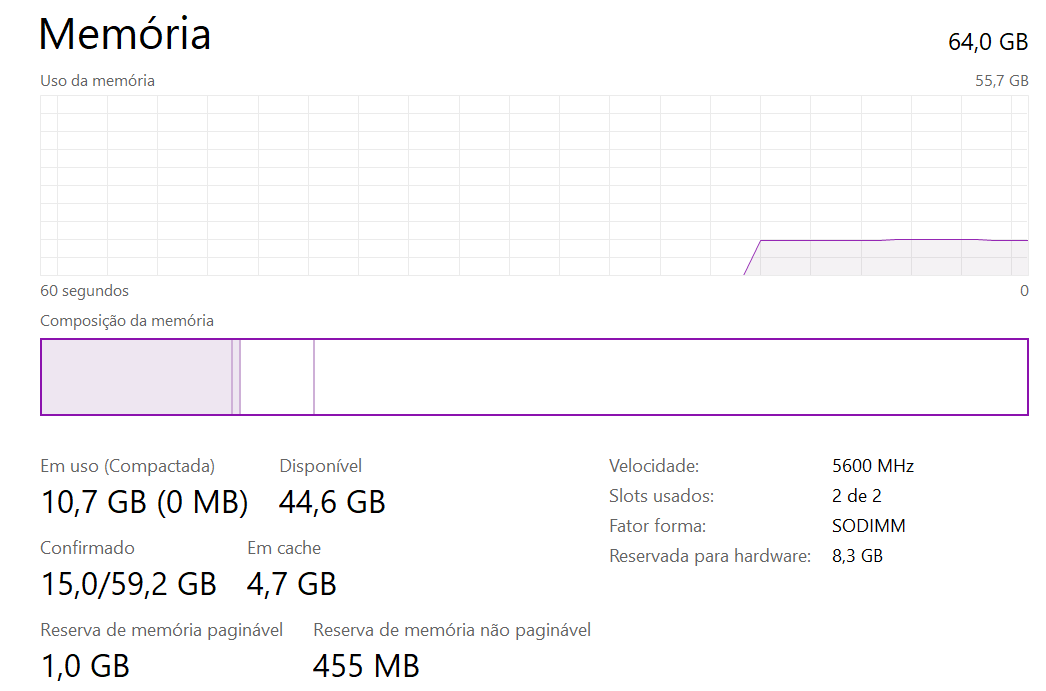Screen dimensions: 1046x691
Task: Click the 60 segundos graph axis label
Action: tap(84, 291)
